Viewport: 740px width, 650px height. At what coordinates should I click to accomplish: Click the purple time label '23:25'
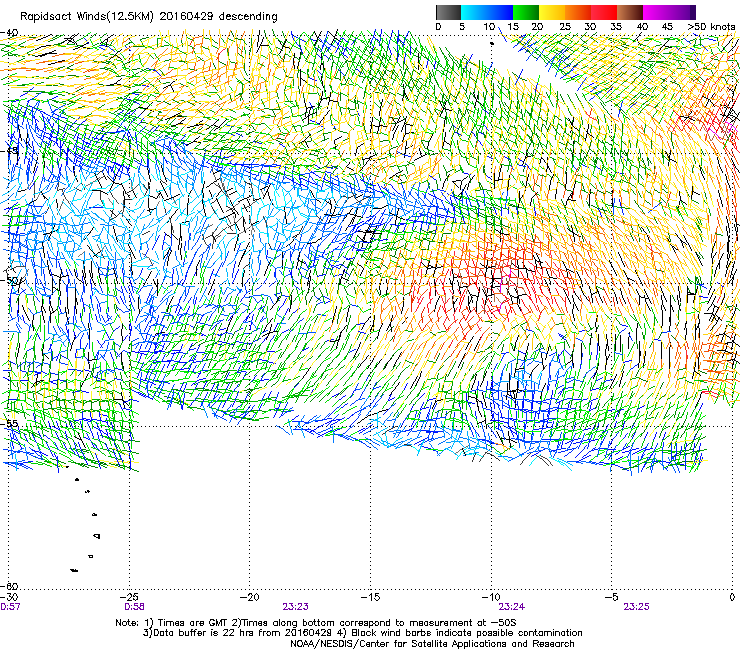[636, 607]
